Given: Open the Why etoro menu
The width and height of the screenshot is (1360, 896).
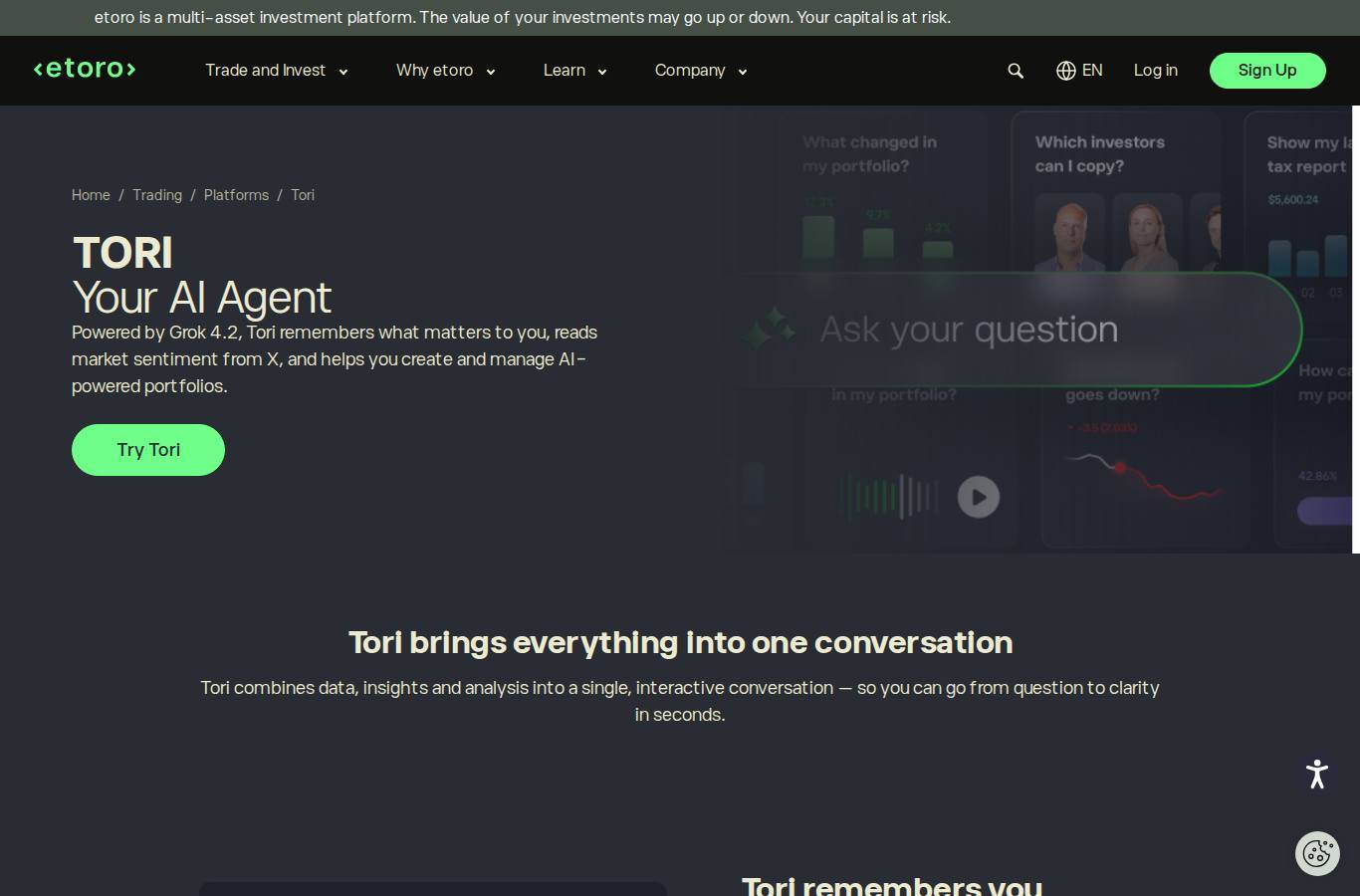Looking at the screenshot, I should tap(435, 71).
